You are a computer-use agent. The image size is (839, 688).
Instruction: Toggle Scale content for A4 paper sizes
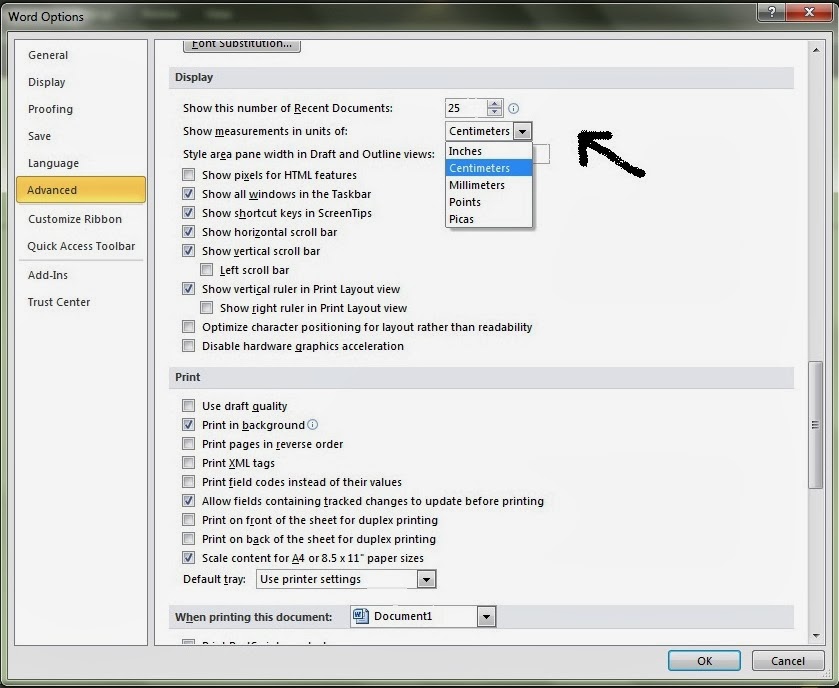click(188, 557)
